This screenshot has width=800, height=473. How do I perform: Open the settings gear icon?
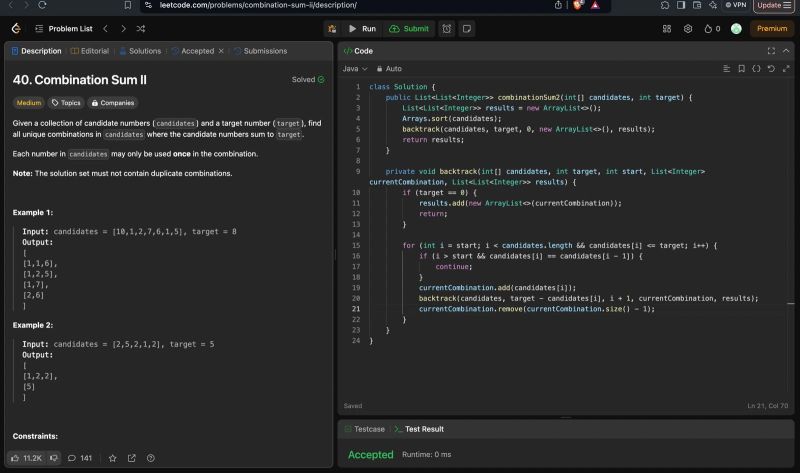pos(687,29)
